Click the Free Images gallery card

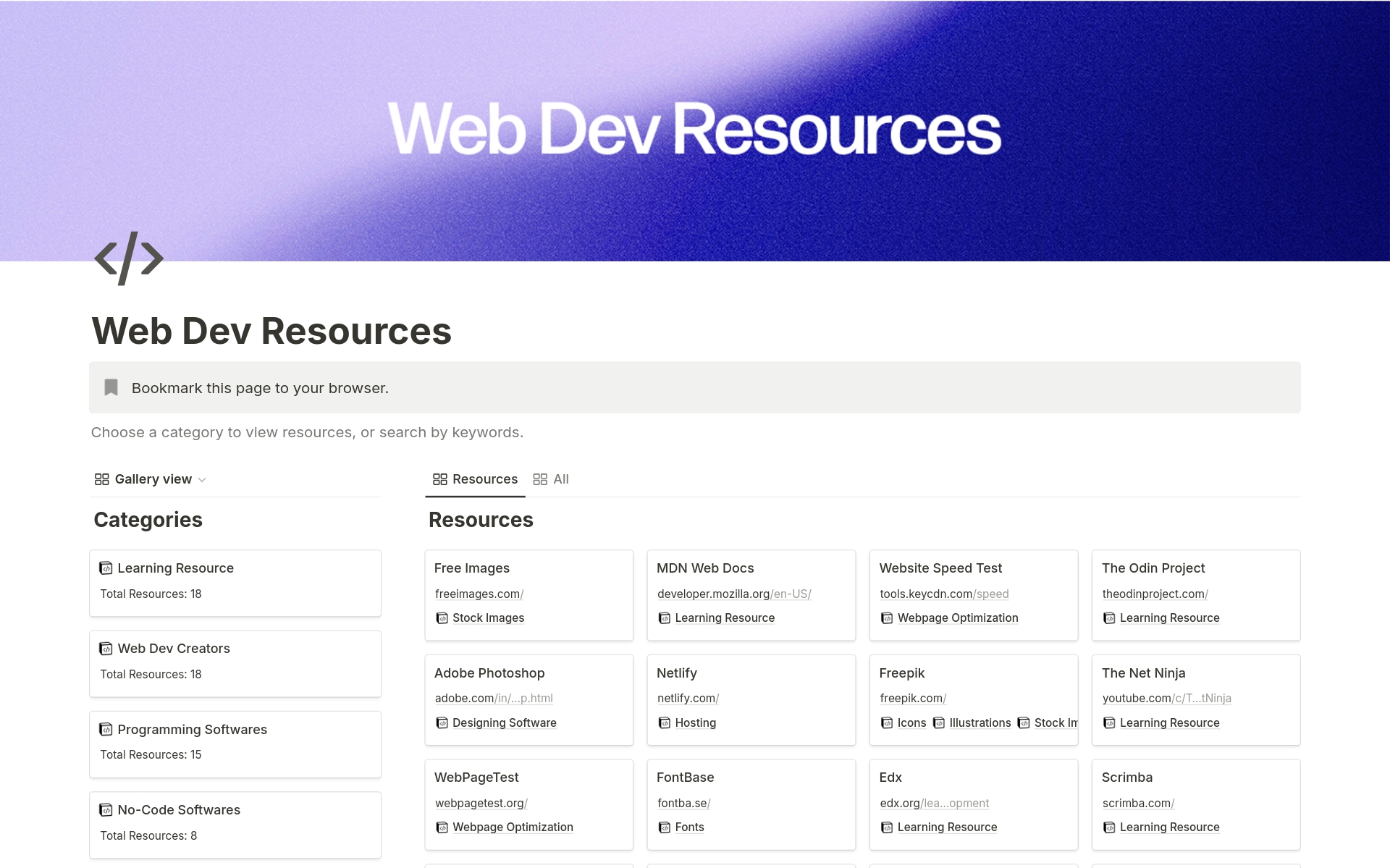(530, 590)
